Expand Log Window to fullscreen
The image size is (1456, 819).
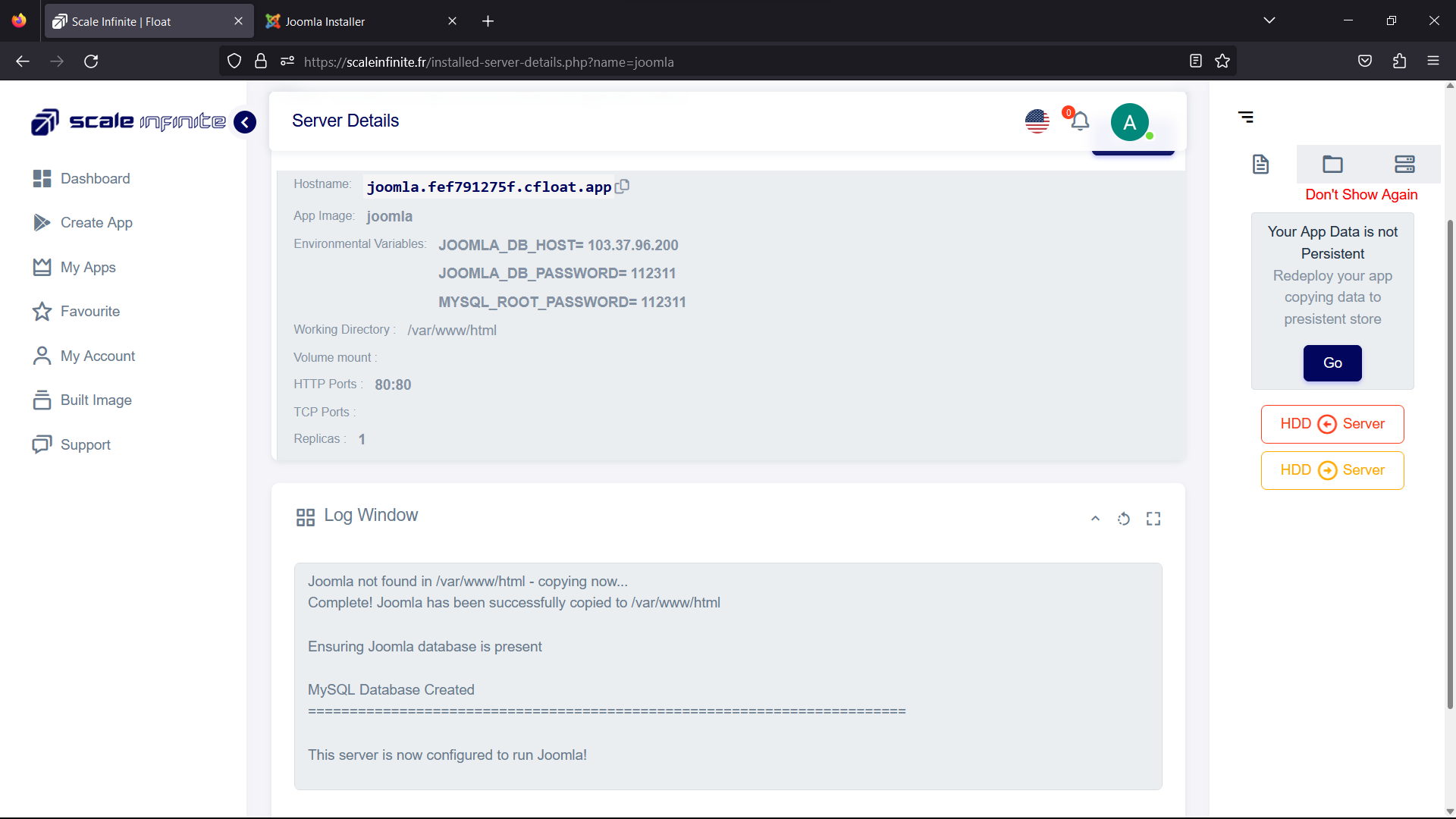click(x=1153, y=519)
